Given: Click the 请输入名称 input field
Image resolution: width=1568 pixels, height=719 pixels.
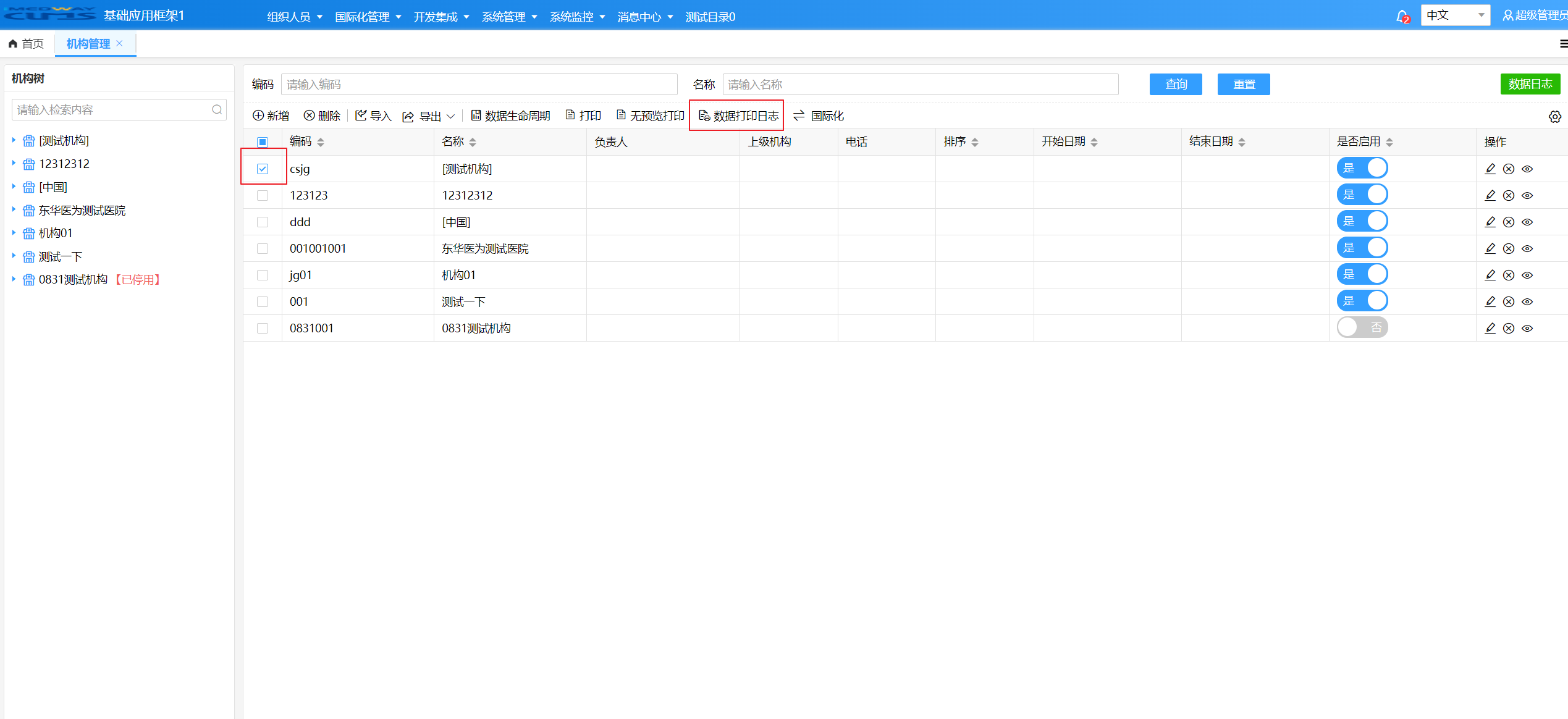Looking at the screenshot, I should coord(920,84).
